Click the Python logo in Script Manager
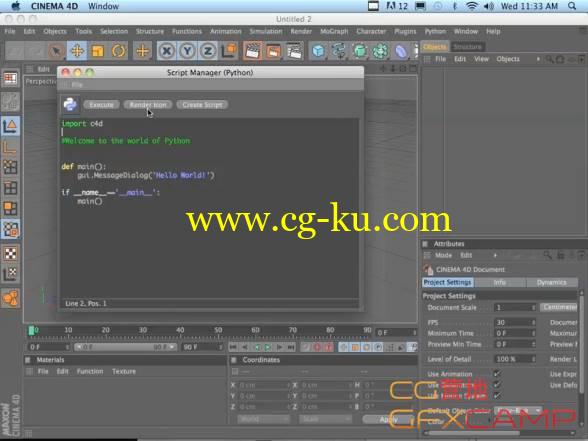588x441 pixels. click(70, 105)
